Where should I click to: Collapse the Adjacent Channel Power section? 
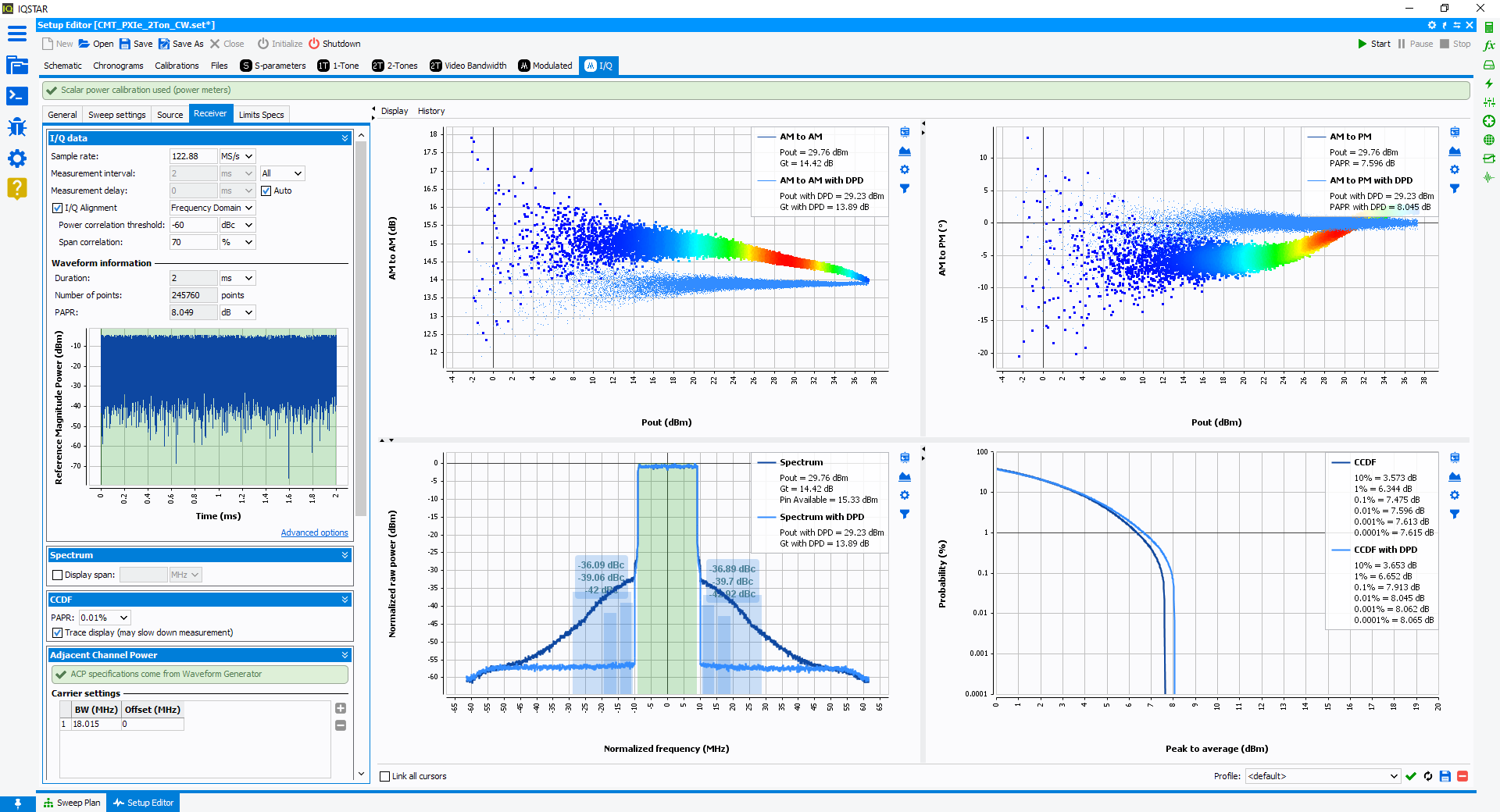tap(345, 655)
